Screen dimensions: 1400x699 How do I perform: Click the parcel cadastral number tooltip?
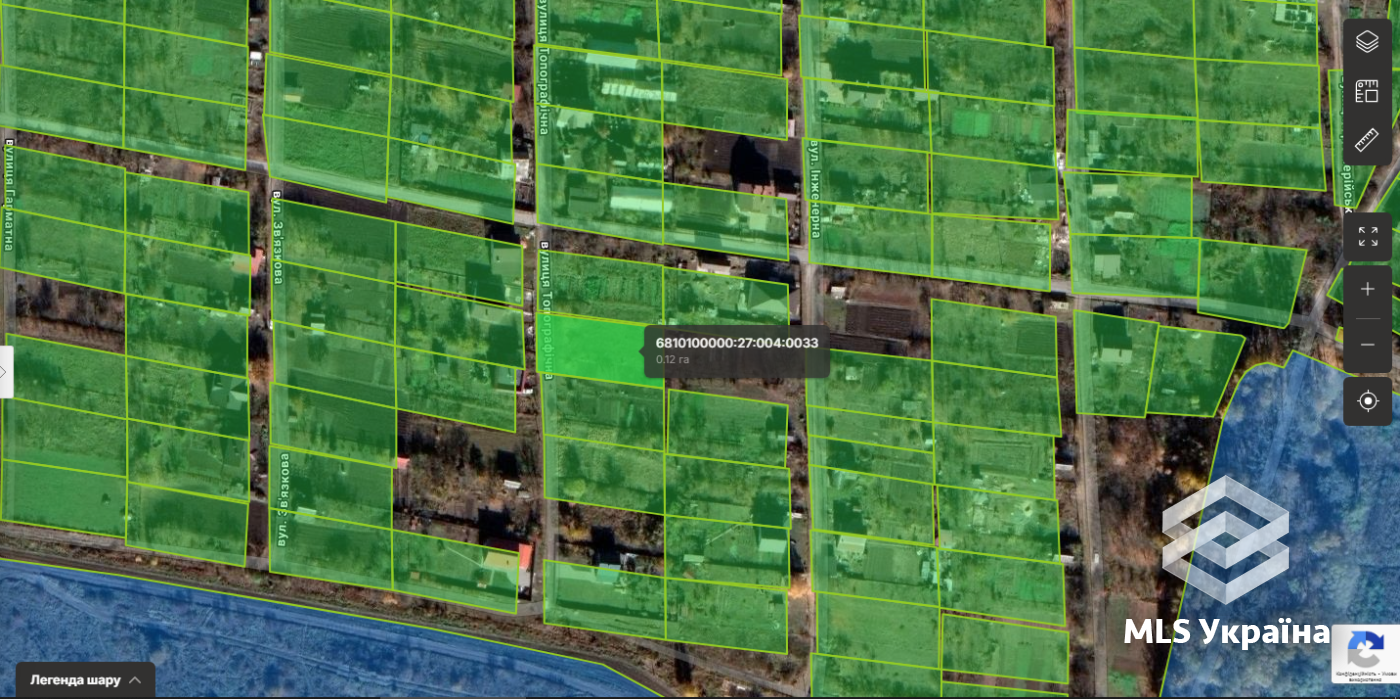(x=737, y=350)
